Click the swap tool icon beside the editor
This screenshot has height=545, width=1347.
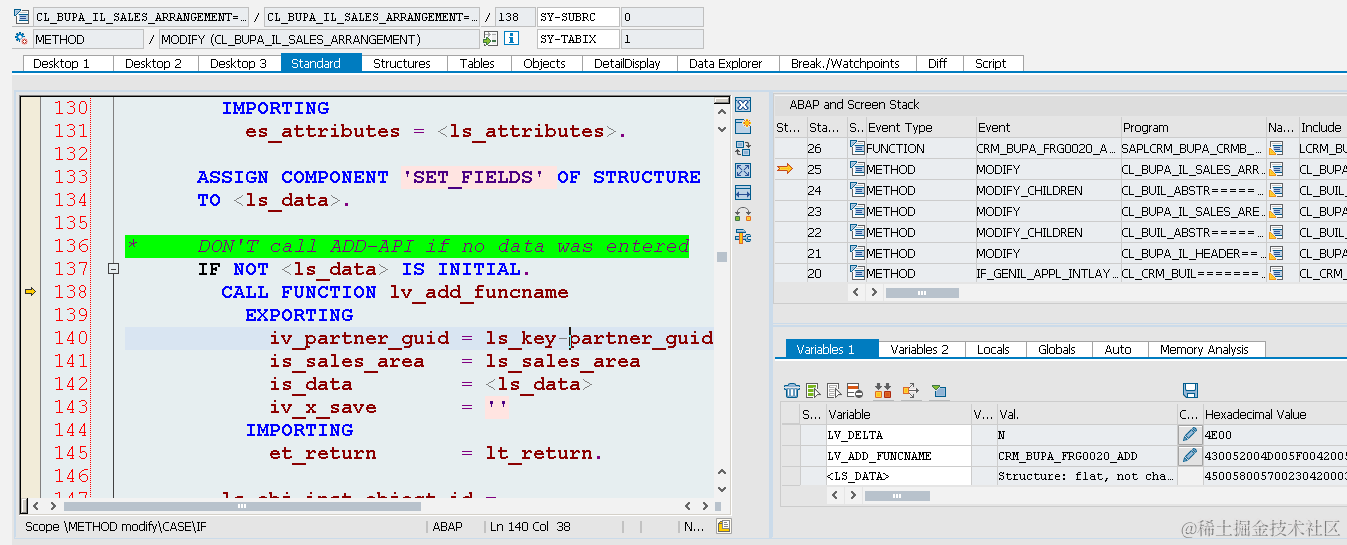pyautogui.click(x=743, y=149)
